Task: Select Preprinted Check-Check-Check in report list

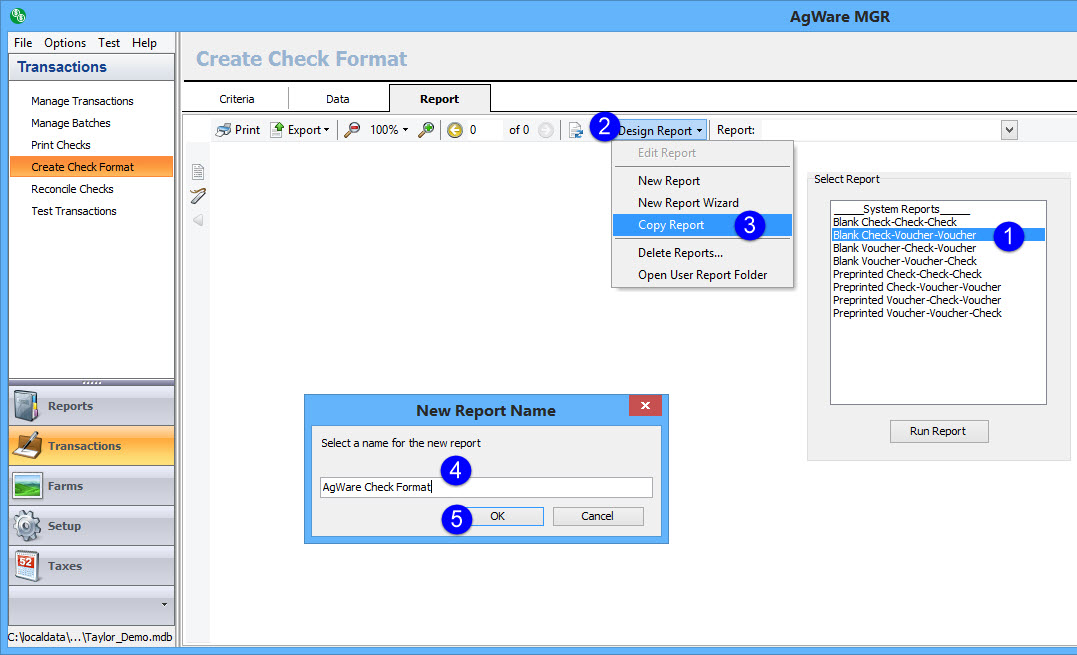Action: (907, 274)
